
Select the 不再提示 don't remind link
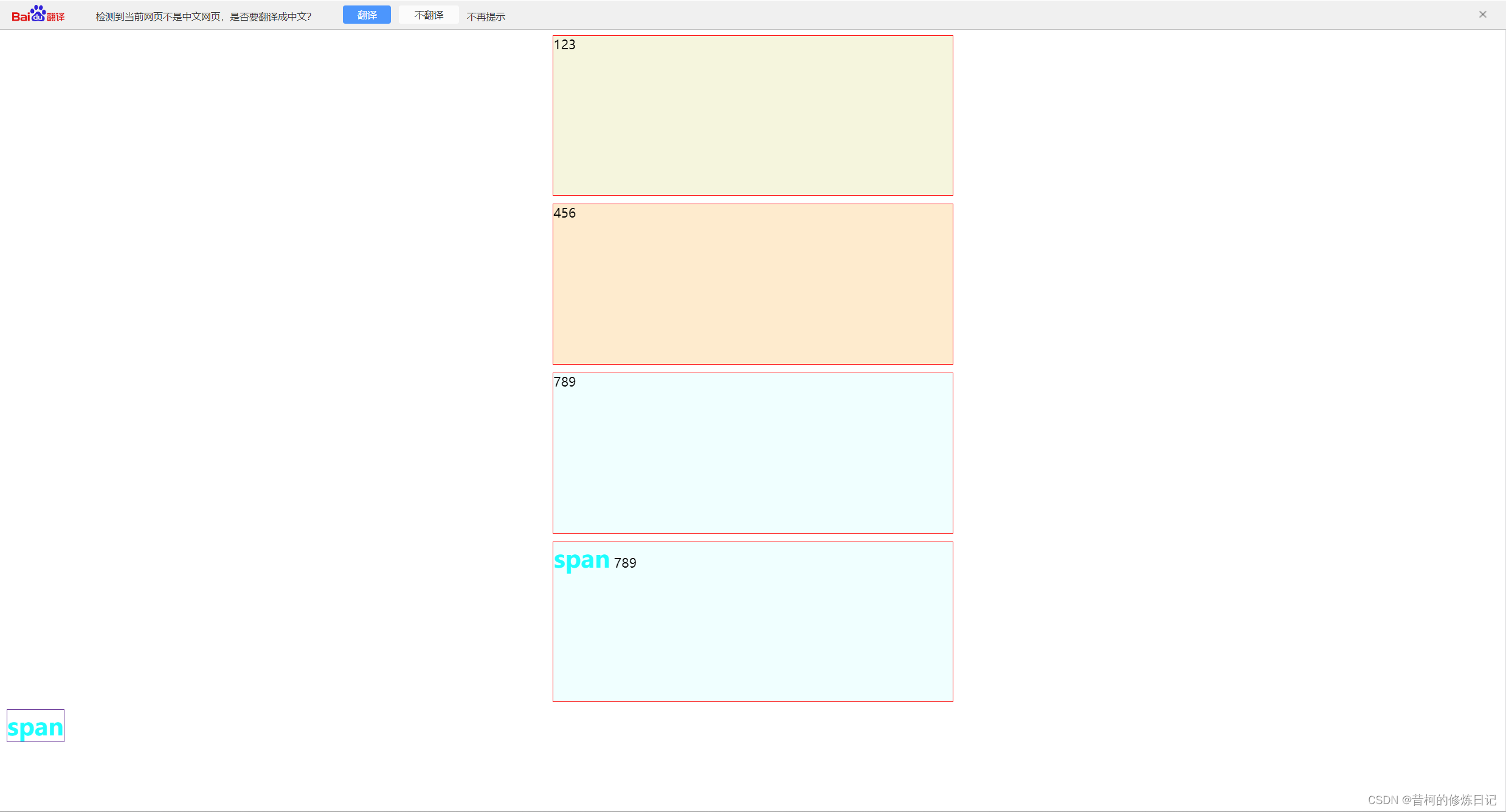pyautogui.click(x=486, y=16)
